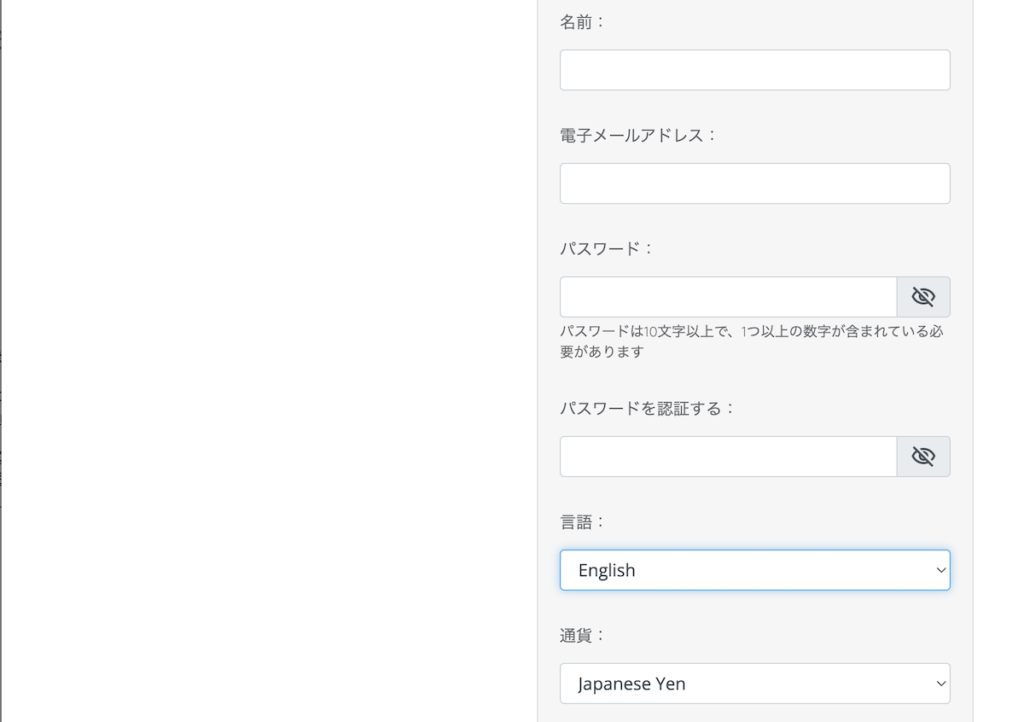Click the chevron on the Japanese Yen selector

tap(940, 683)
